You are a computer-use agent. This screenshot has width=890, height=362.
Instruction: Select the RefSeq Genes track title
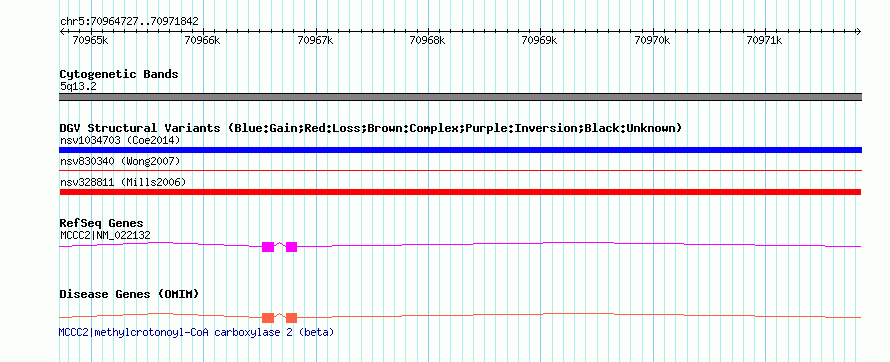(102, 223)
